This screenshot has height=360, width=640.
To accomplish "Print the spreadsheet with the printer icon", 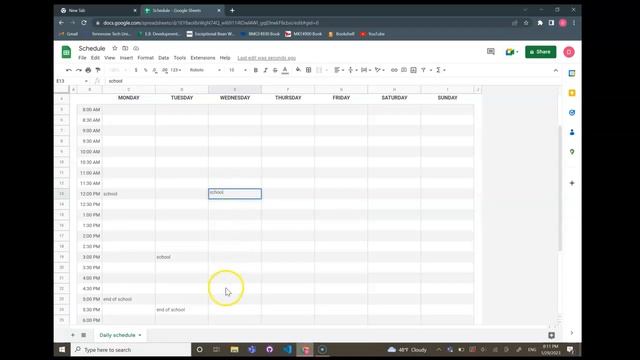I will (x=88, y=70).
